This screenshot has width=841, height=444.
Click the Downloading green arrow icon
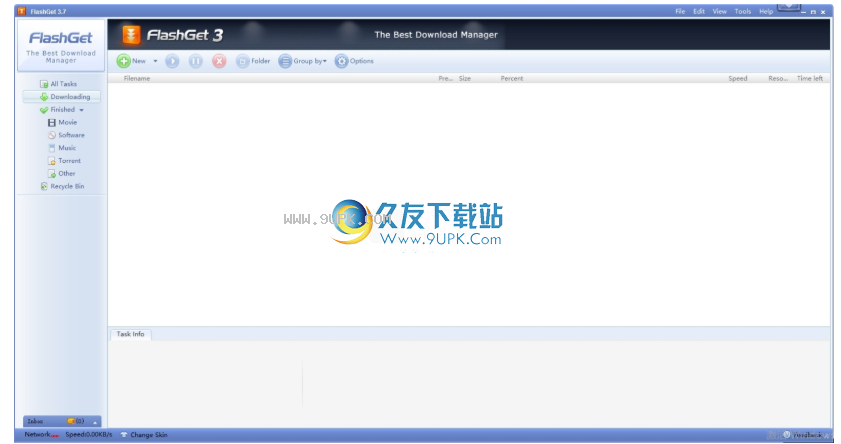pyautogui.click(x=44, y=97)
